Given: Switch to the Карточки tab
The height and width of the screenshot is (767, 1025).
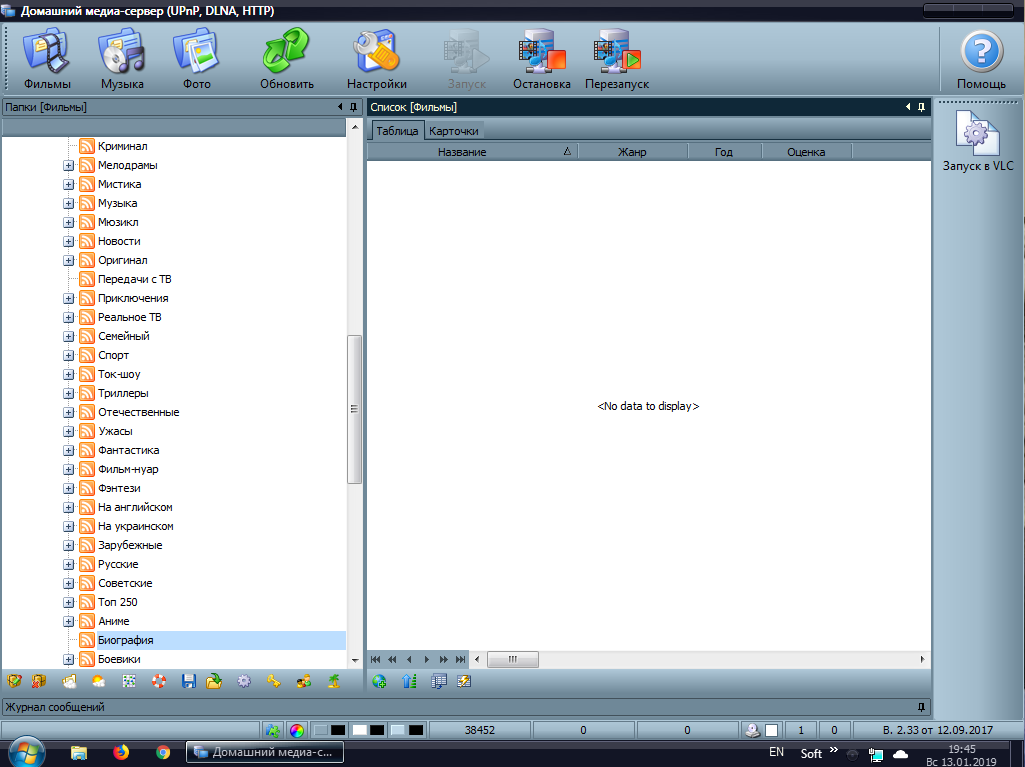Looking at the screenshot, I should 453,131.
